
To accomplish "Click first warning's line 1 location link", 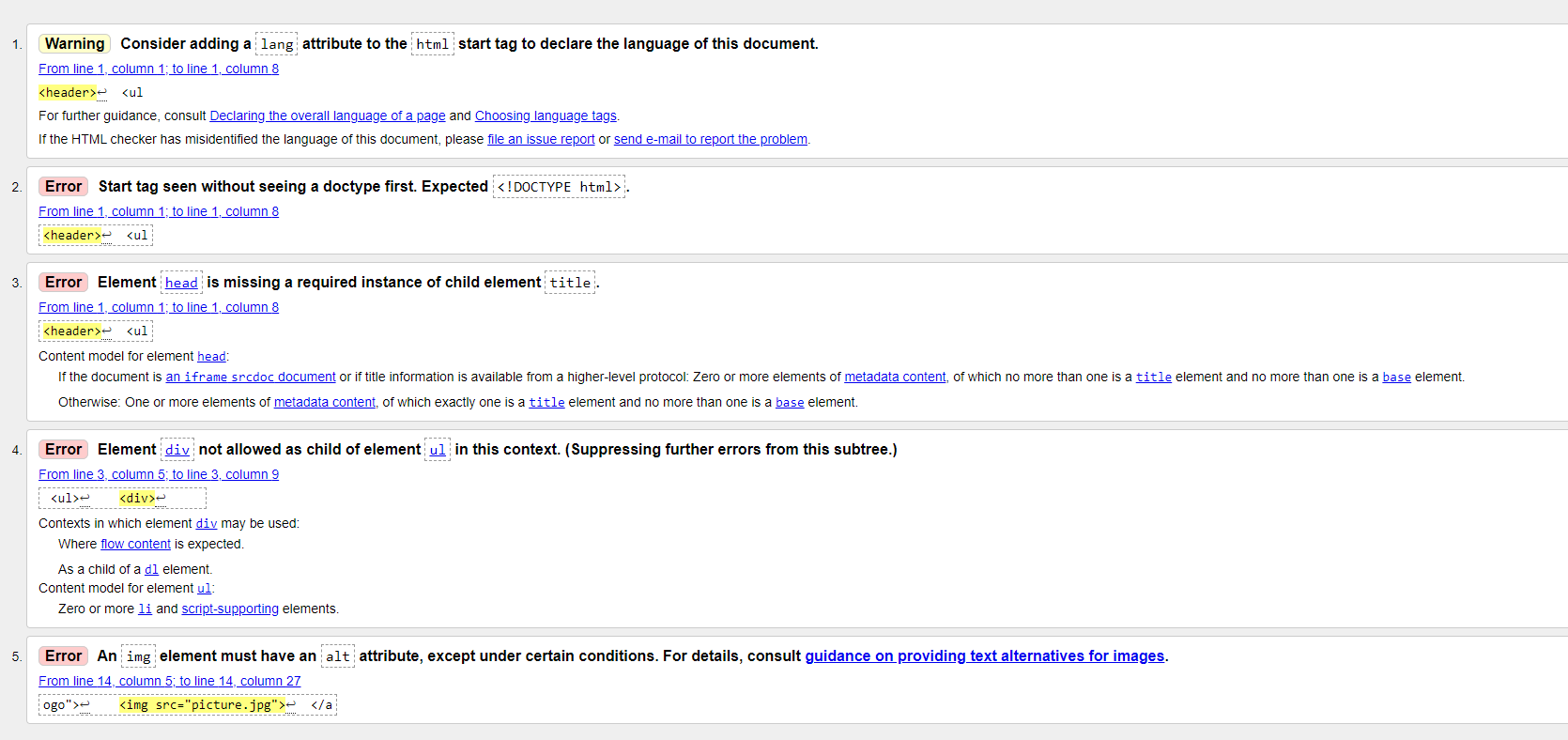I will [159, 69].
